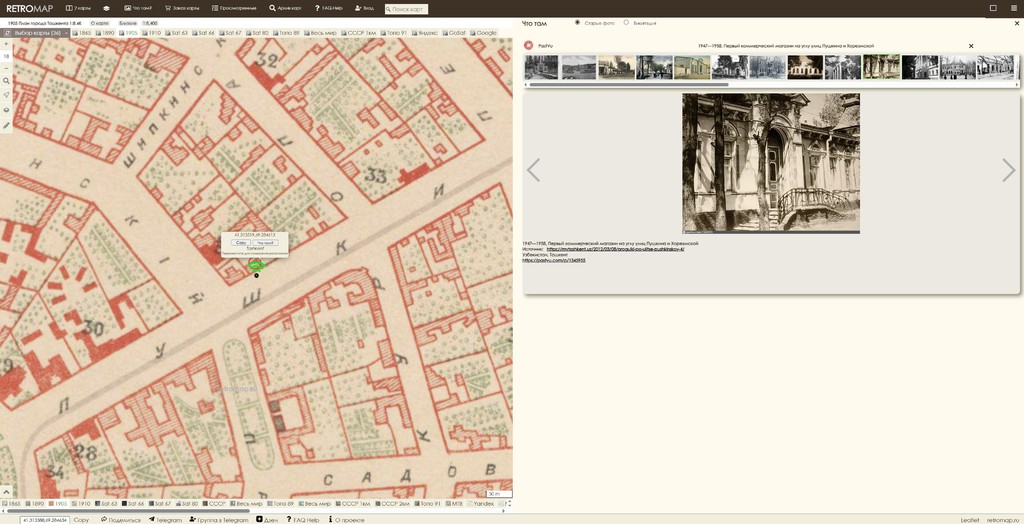This screenshot has width=1024, height=524.
Task: Collapse panel with bottom-left chevron button
Action: 6,492
